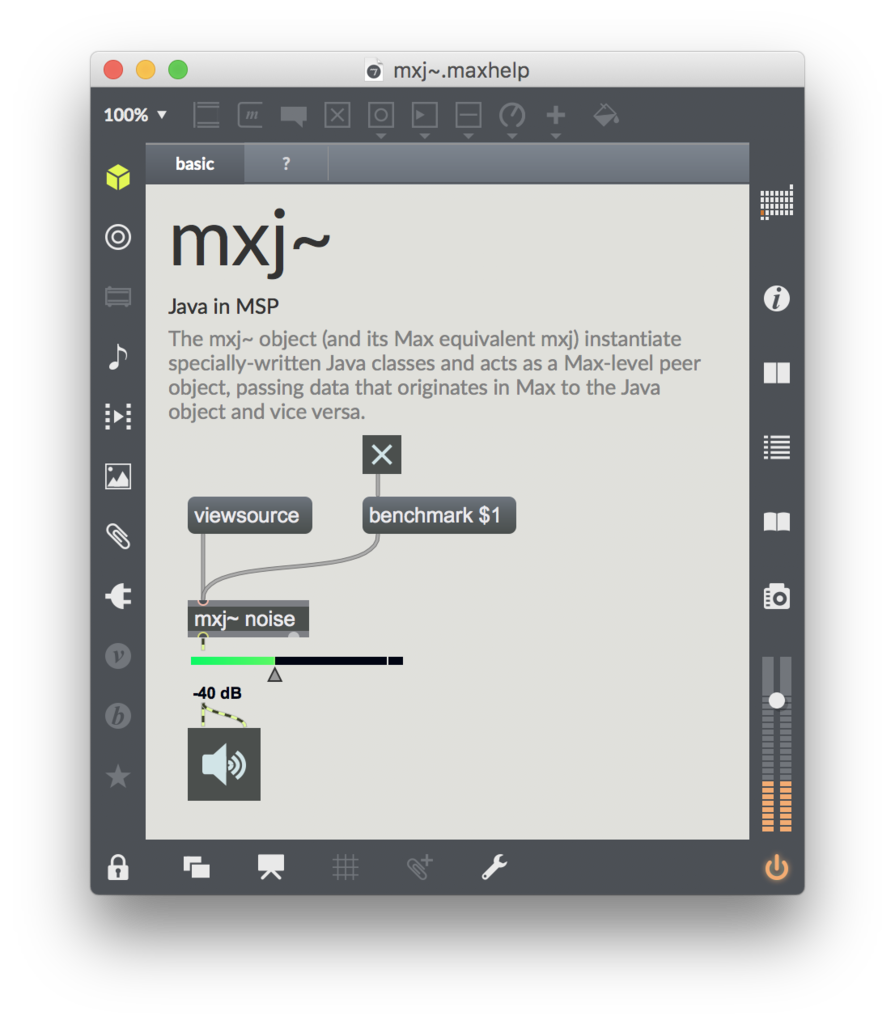Viewport: 895px width, 1024px height.
Task: Open the plug-ins plug icon
Action: 118,596
